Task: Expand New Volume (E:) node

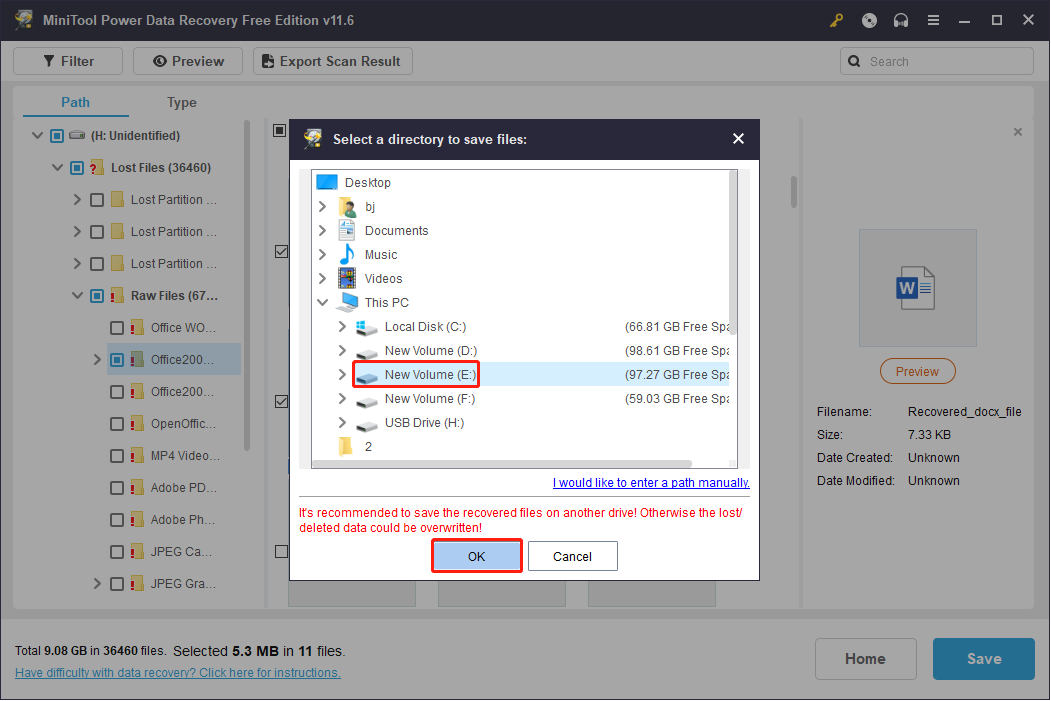Action: tap(343, 375)
